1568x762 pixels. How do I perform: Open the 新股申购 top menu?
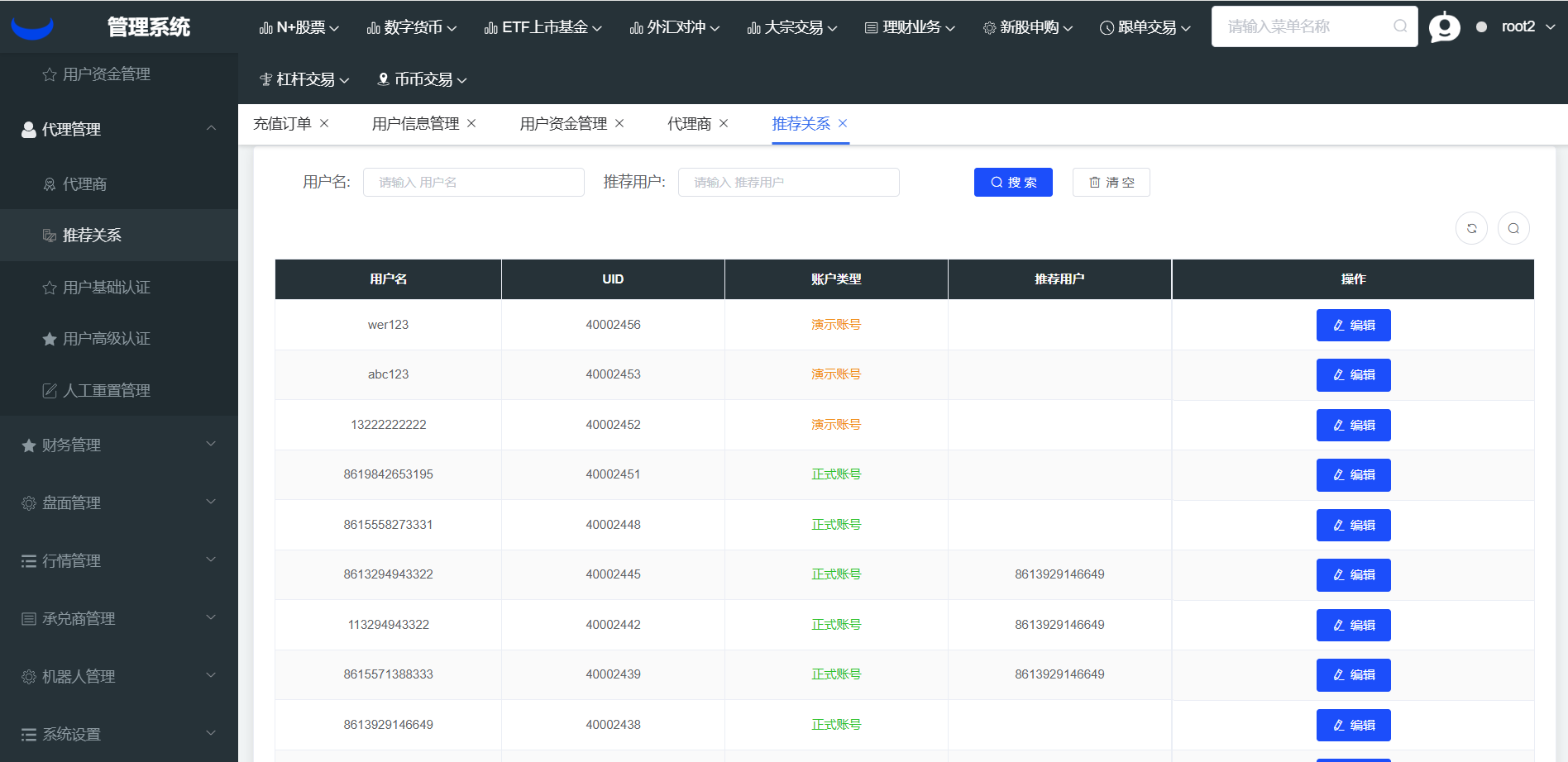coord(1028,27)
